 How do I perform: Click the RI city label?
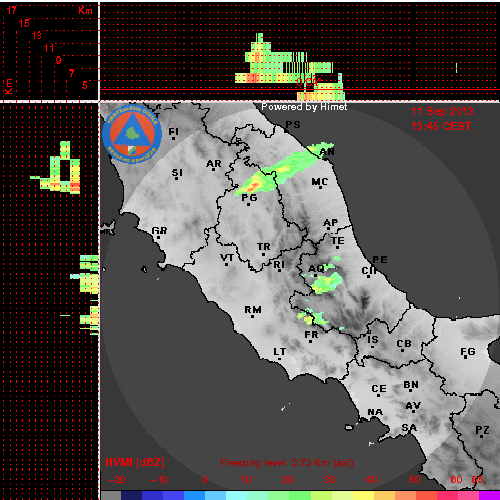[x=279, y=265]
